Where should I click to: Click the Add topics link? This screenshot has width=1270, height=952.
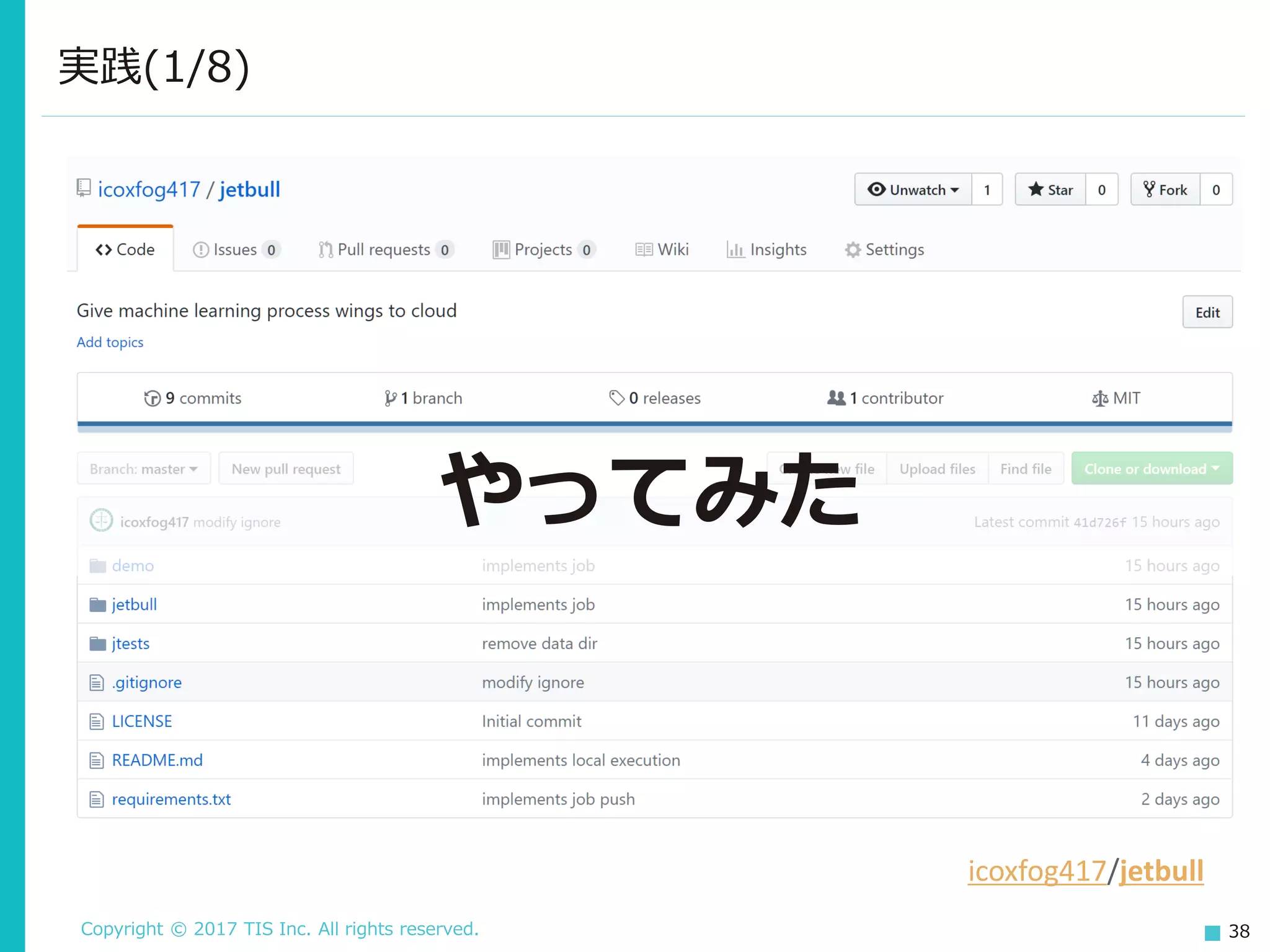tap(110, 342)
